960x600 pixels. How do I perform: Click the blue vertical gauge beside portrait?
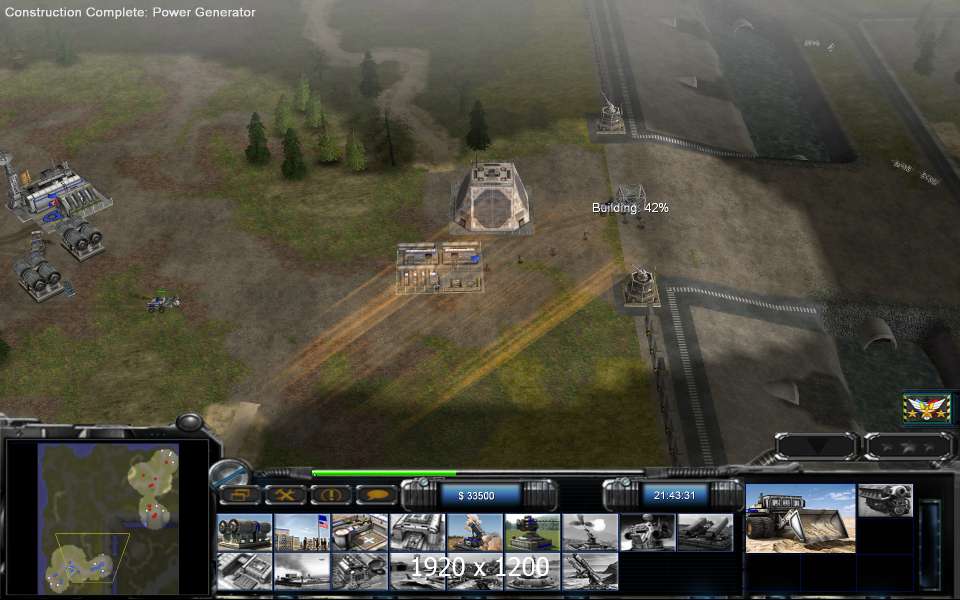930,545
